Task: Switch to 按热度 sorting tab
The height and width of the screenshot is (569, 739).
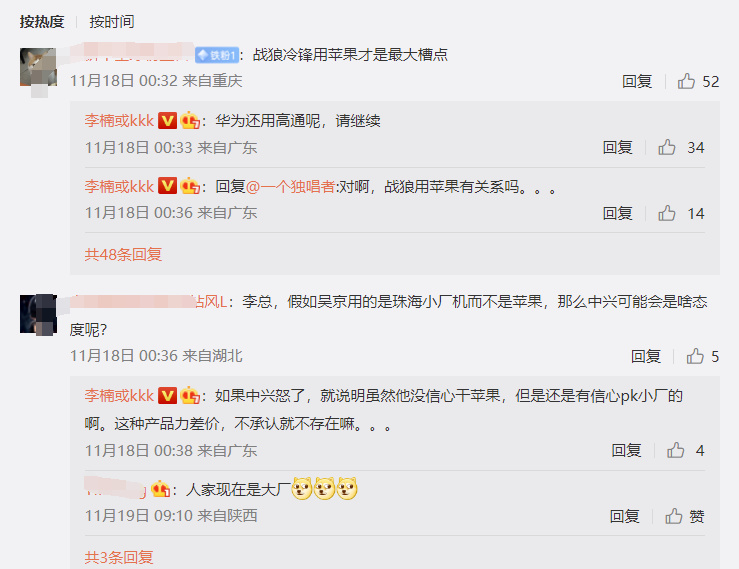Action: tap(42, 22)
